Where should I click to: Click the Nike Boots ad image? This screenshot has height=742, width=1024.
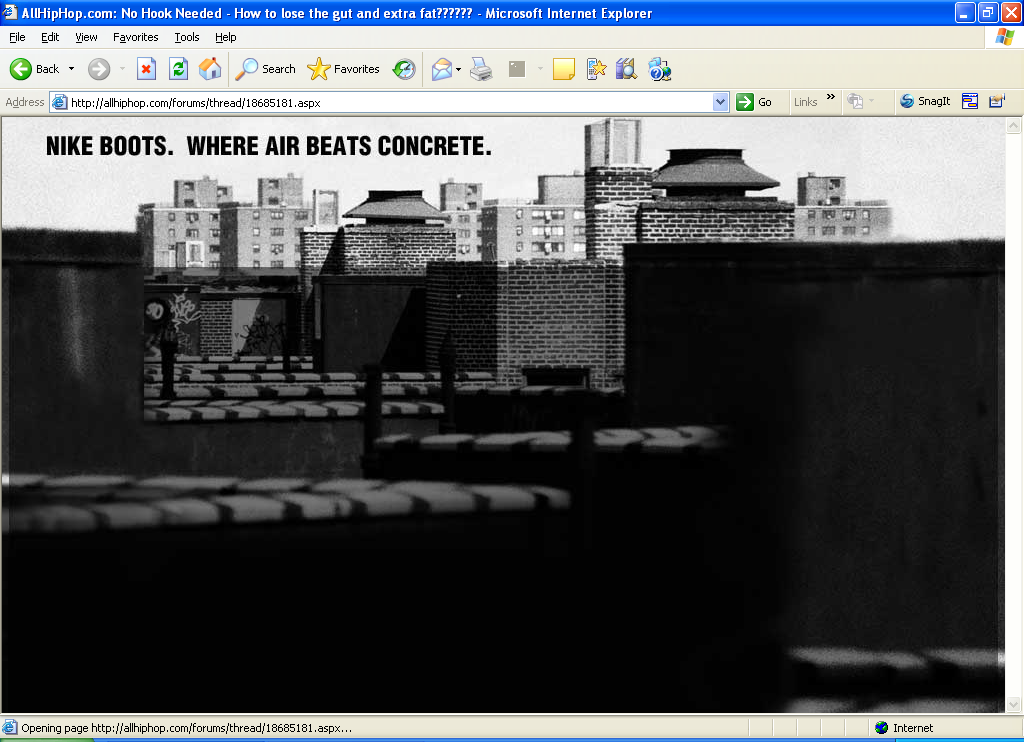[x=503, y=415]
